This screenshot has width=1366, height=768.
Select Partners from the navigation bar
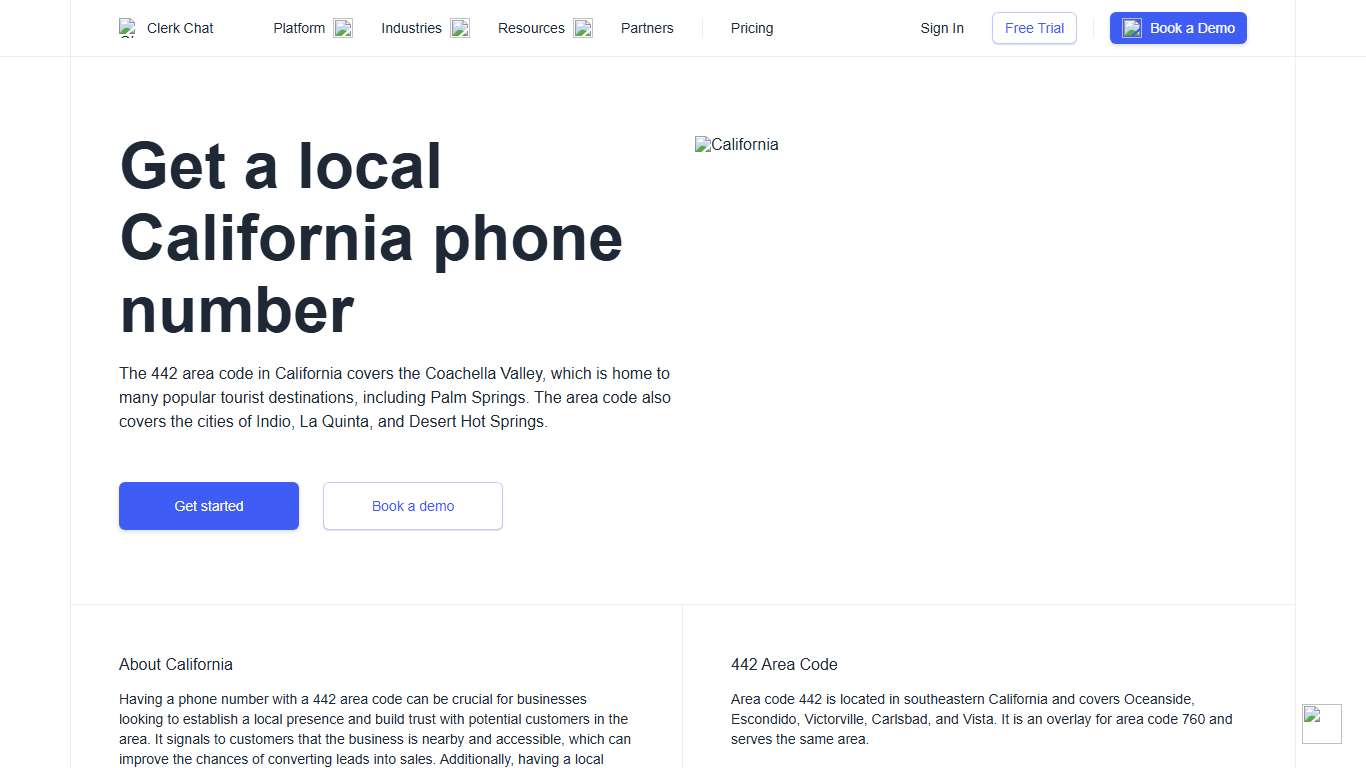click(x=647, y=28)
